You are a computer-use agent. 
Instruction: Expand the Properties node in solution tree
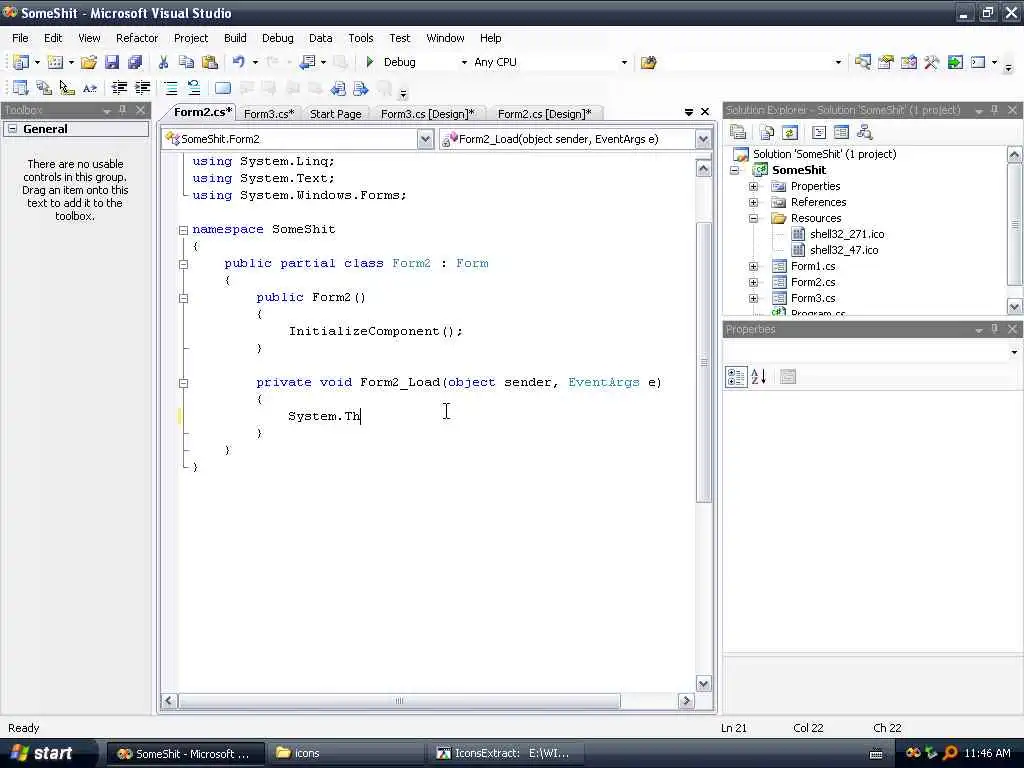tap(753, 186)
